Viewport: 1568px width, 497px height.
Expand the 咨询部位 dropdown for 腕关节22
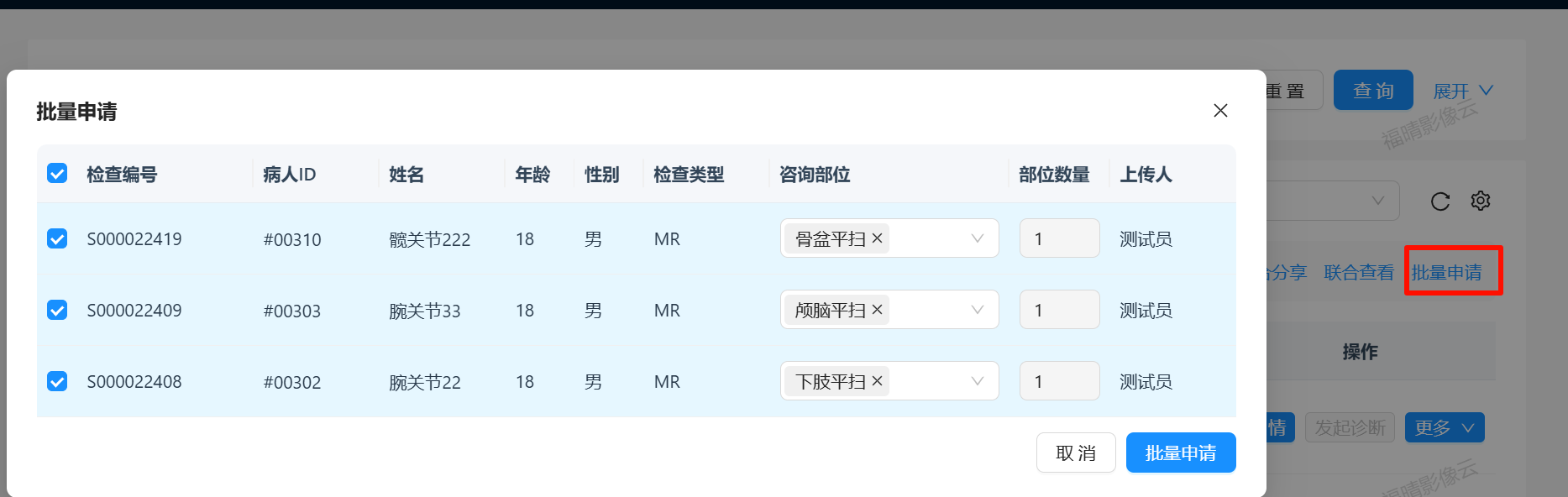977,381
